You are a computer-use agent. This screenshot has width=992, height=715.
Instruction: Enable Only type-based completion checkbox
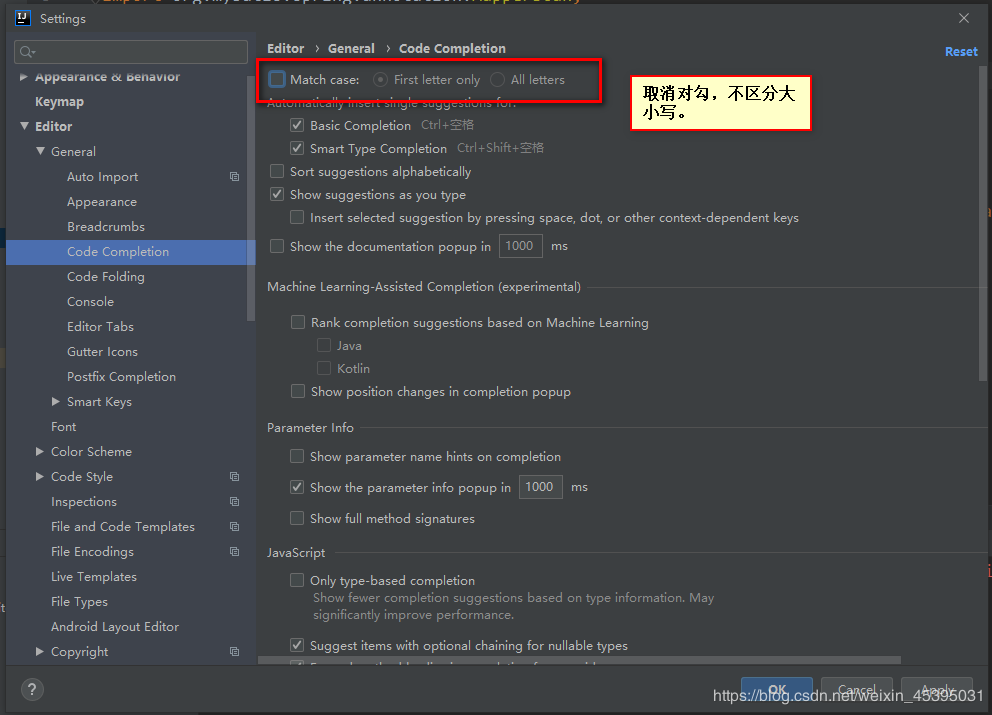pyautogui.click(x=297, y=580)
